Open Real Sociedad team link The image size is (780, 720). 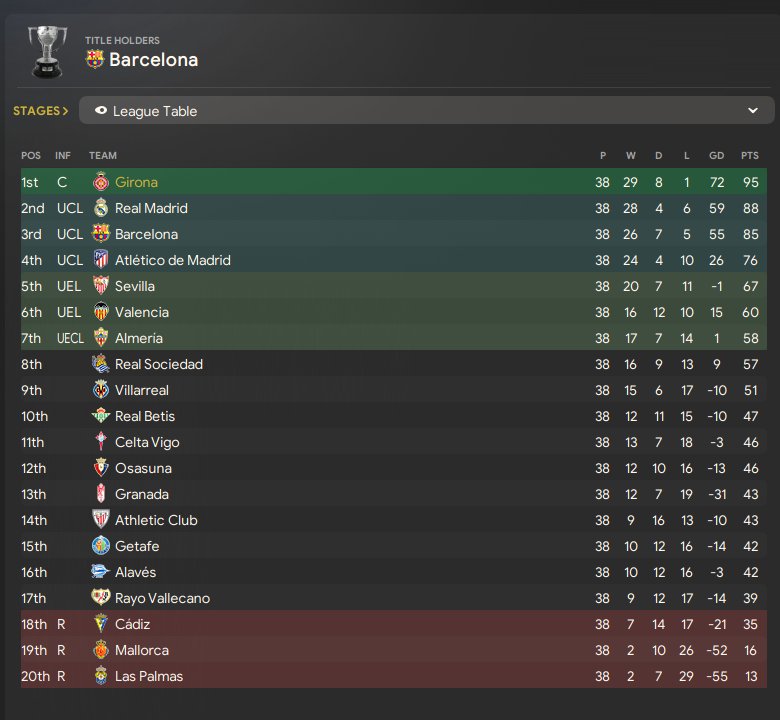pos(158,364)
